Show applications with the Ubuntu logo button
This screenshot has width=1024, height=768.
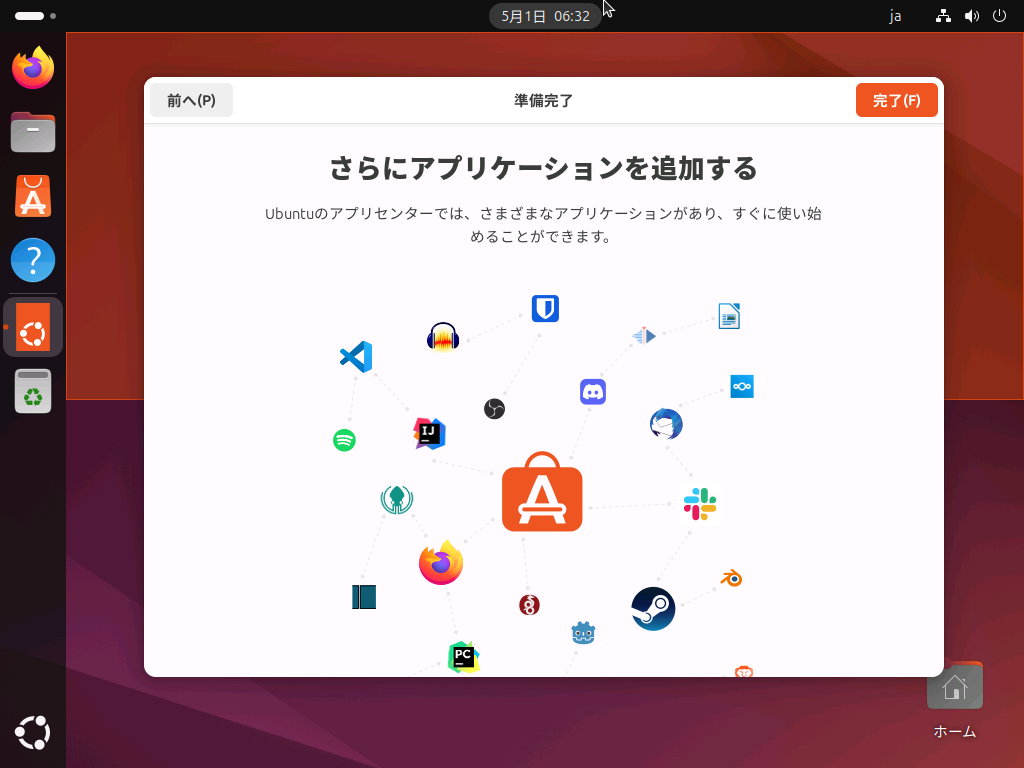33,733
